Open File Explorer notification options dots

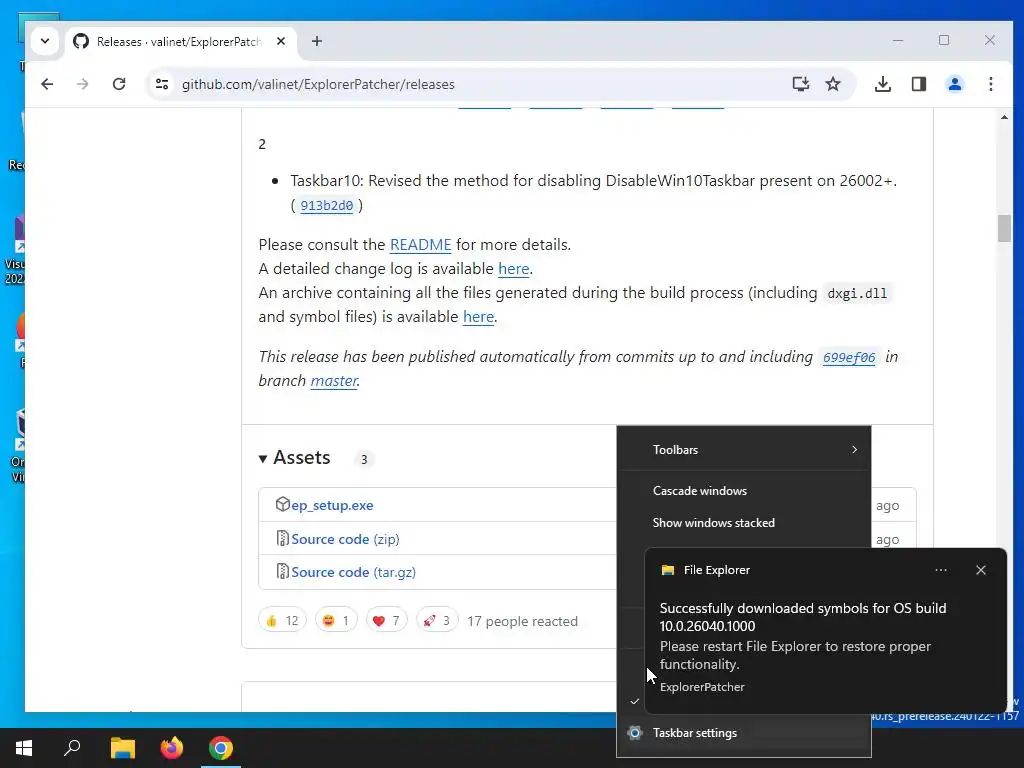click(941, 570)
